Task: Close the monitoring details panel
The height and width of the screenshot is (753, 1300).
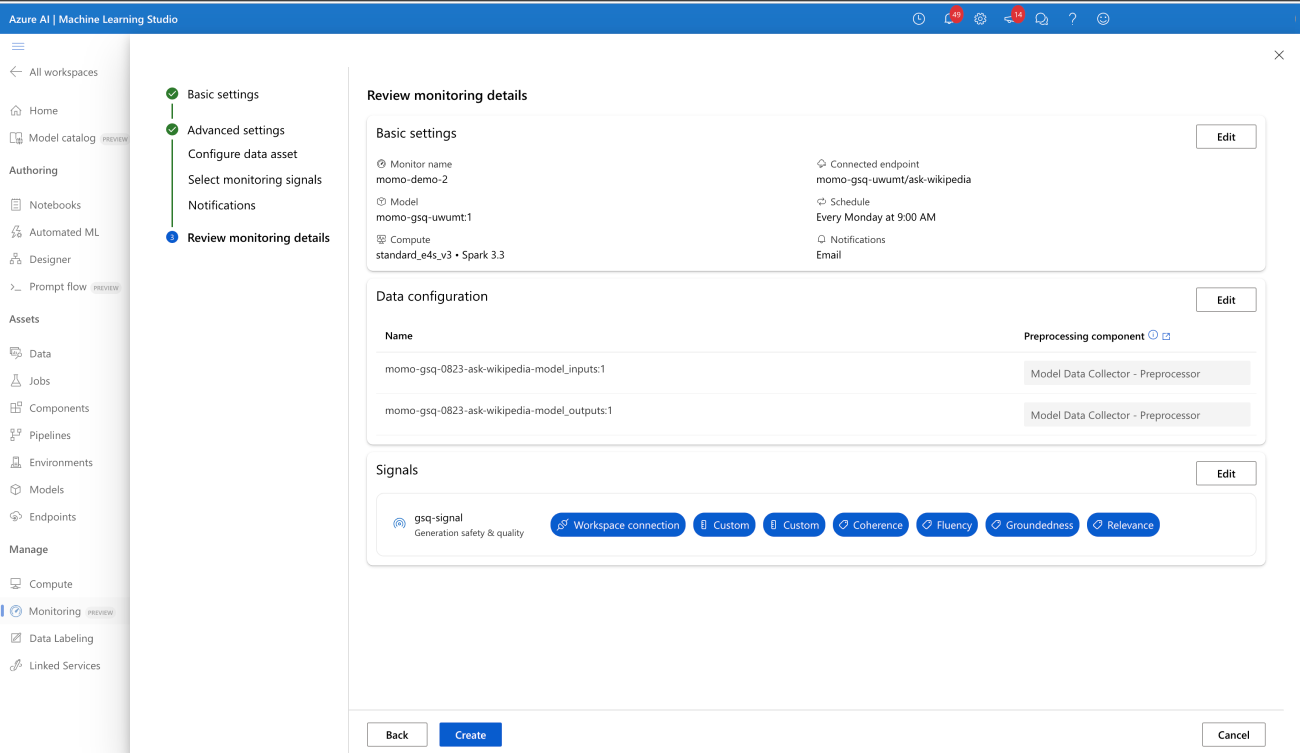Action: 1279,55
